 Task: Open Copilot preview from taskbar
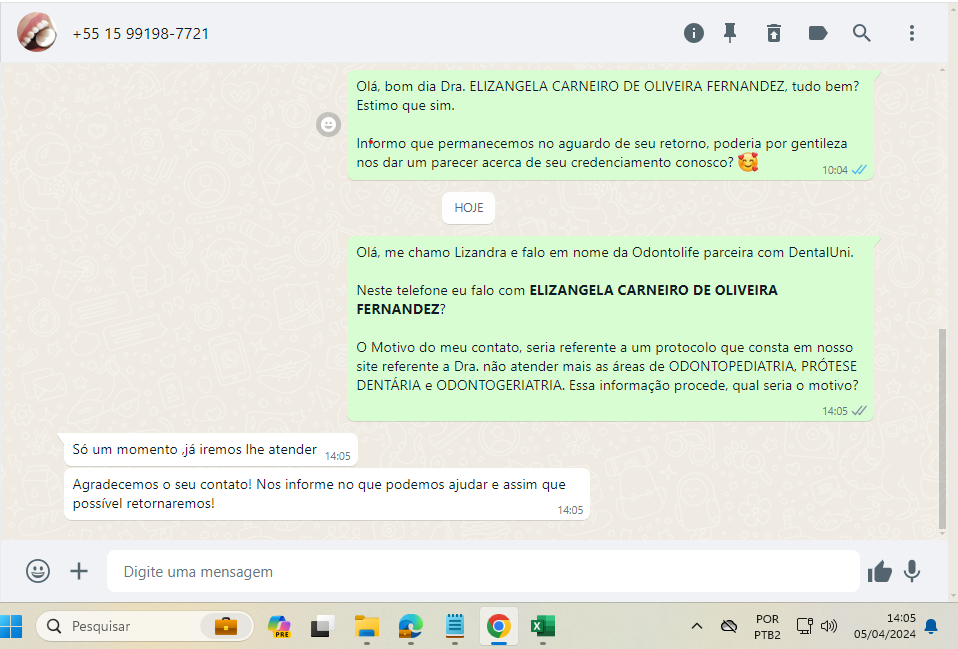[279, 626]
